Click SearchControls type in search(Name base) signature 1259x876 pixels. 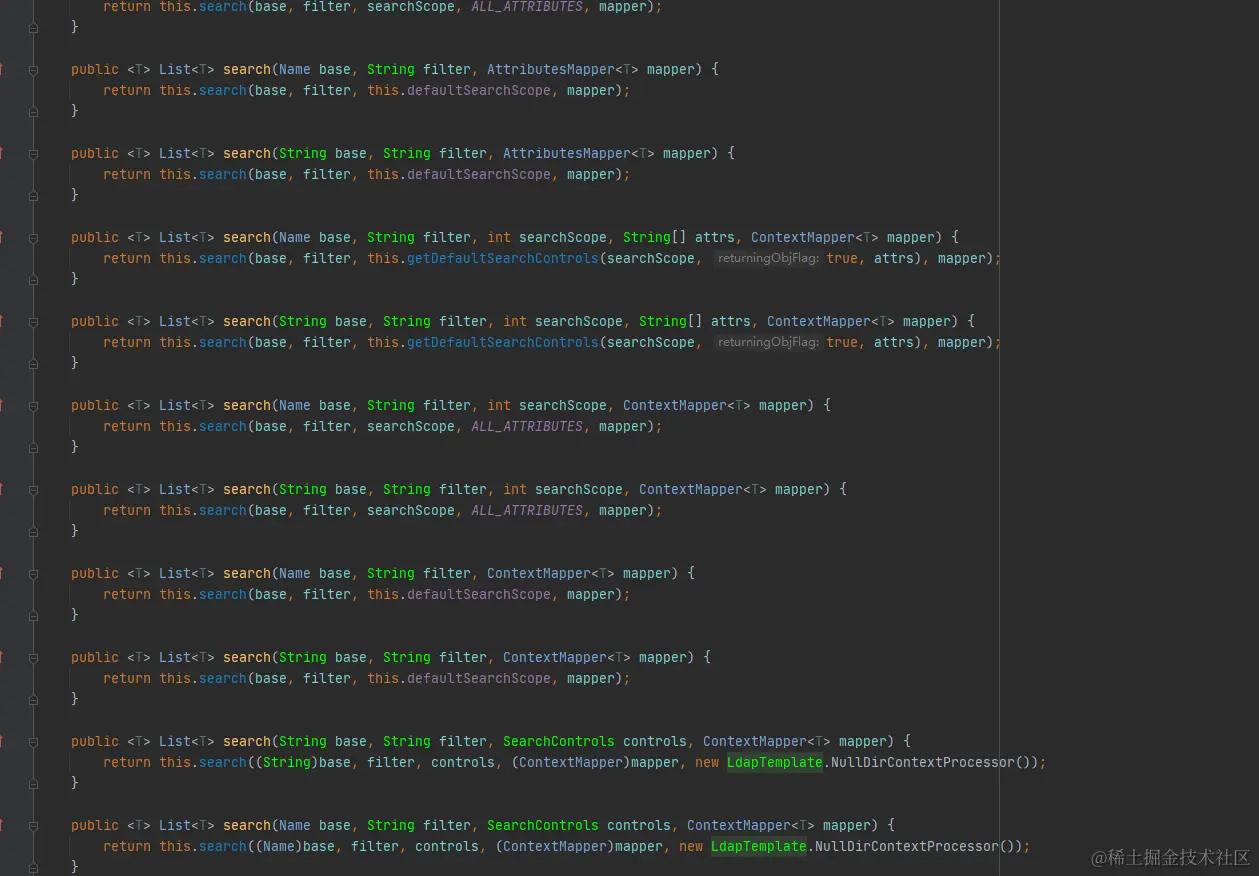tap(543, 826)
